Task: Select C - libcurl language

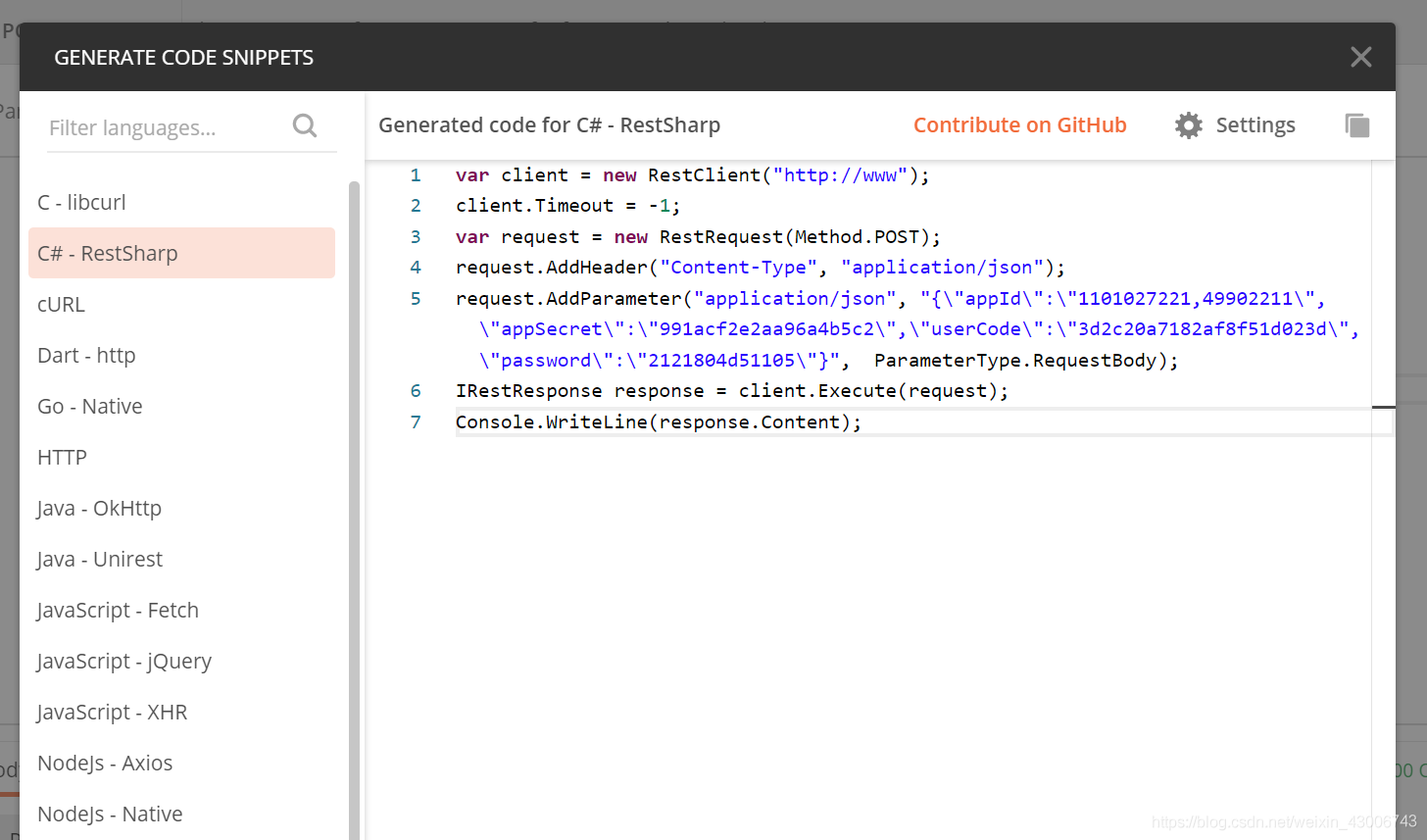Action: coord(82,203)
